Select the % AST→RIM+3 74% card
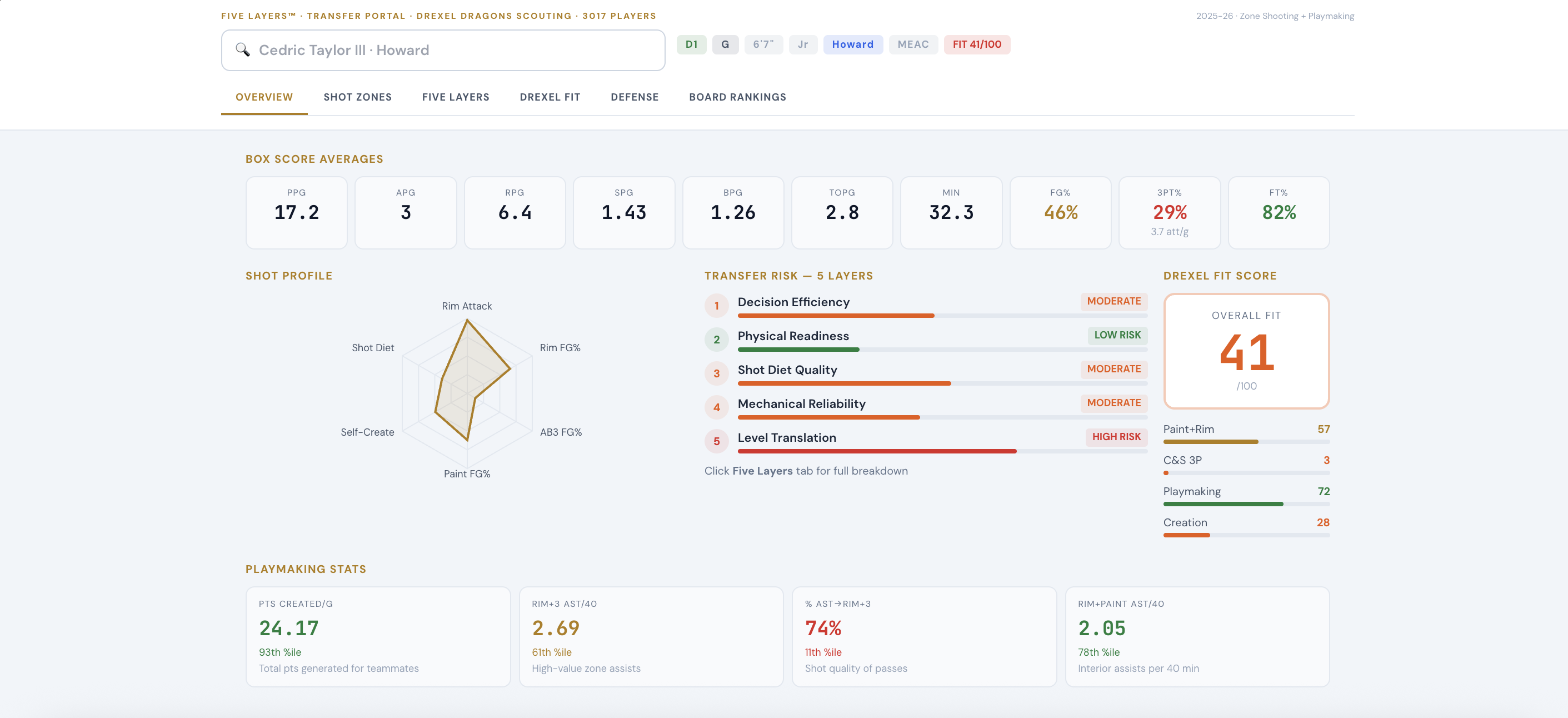 [924, 637]
